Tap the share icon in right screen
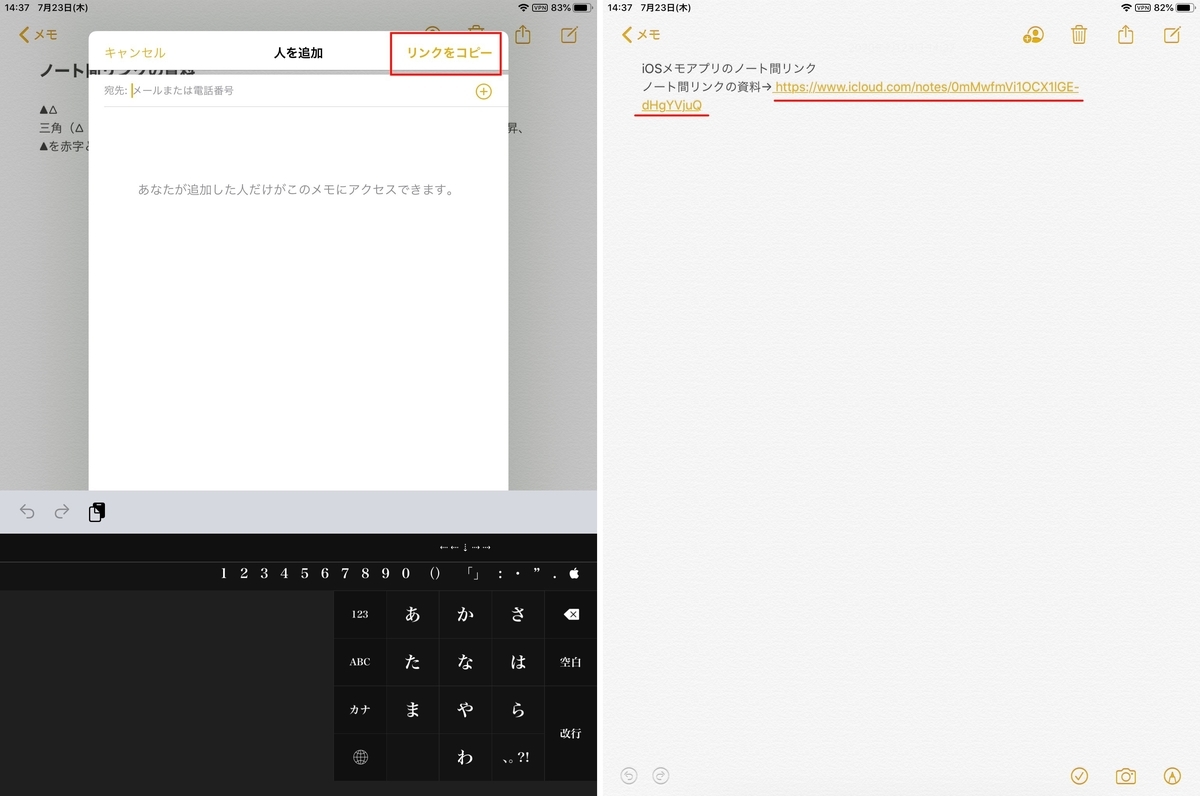The width and height of the screenshot is (1200, 796). 1126,35
